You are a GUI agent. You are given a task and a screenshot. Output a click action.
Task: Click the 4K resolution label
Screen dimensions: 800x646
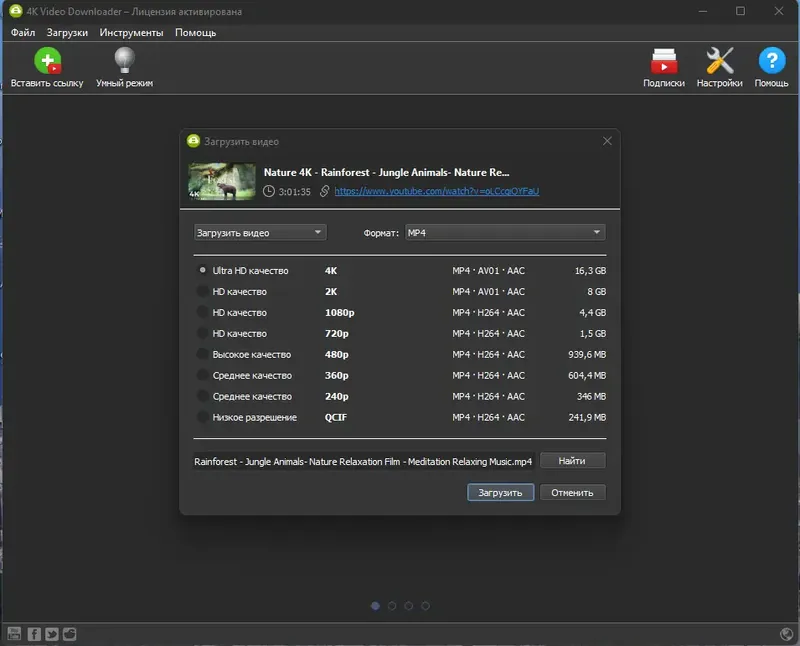331,270
